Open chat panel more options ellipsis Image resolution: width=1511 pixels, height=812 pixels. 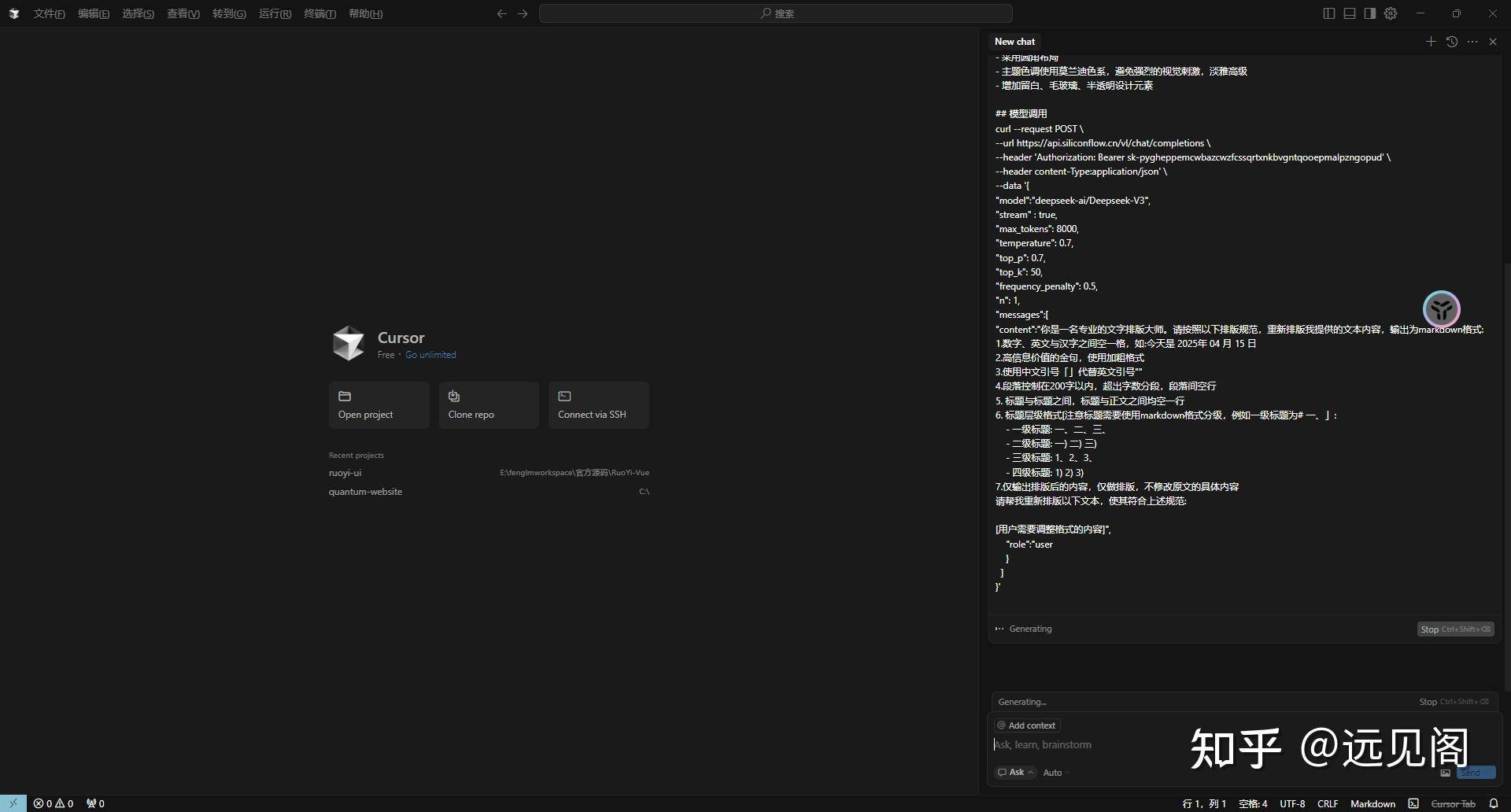coord(1472,42)
